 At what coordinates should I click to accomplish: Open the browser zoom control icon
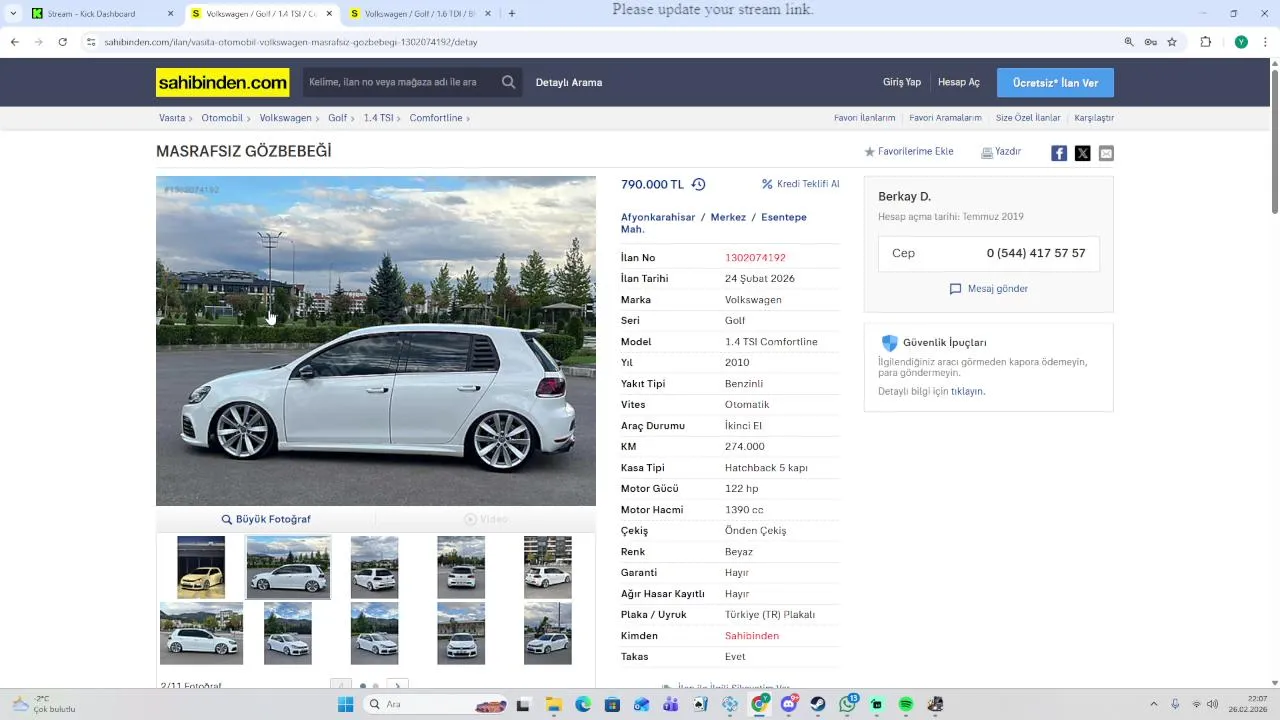tap(1129, 42)
